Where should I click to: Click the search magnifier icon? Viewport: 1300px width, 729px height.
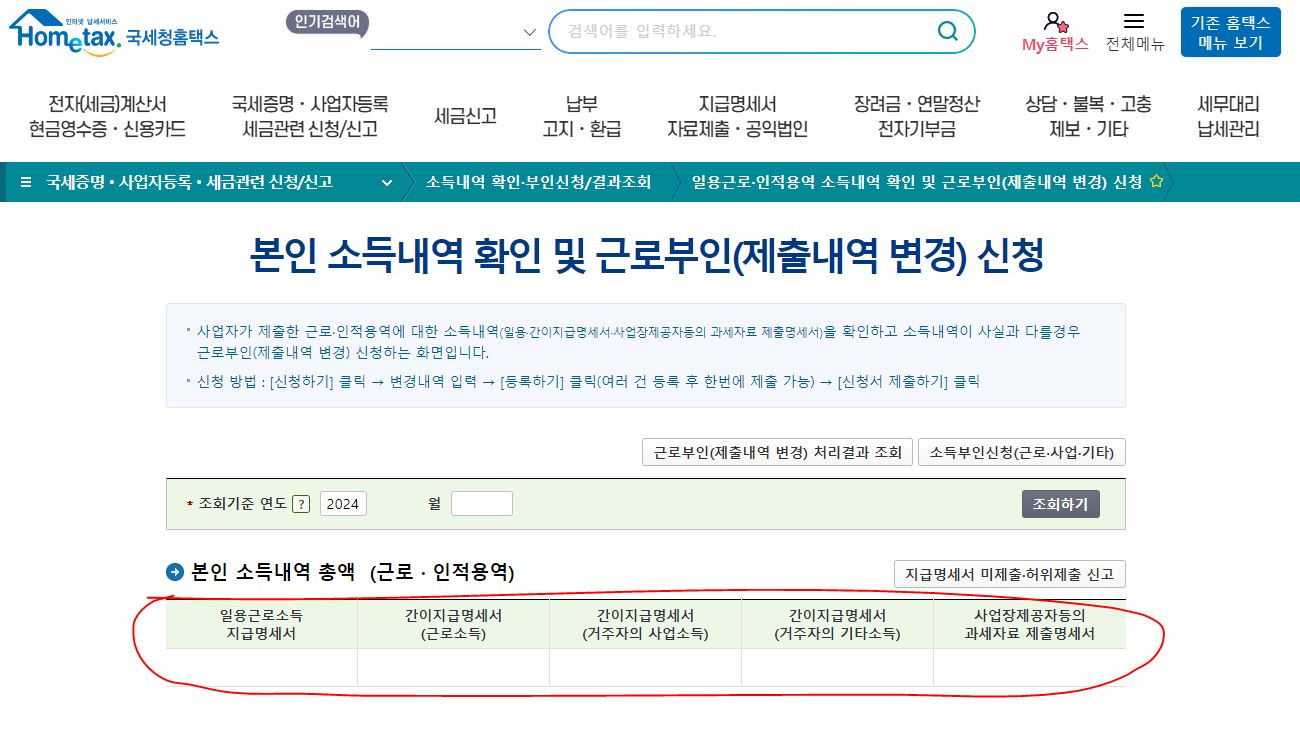[x=946, y=31]
